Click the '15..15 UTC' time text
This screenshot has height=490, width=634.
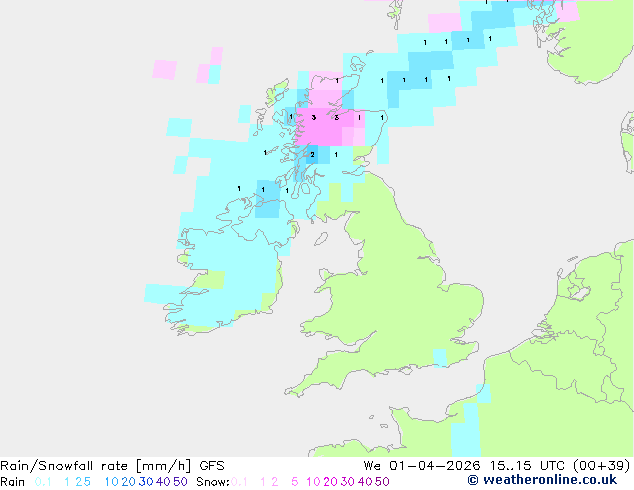(x=526, y=466)
